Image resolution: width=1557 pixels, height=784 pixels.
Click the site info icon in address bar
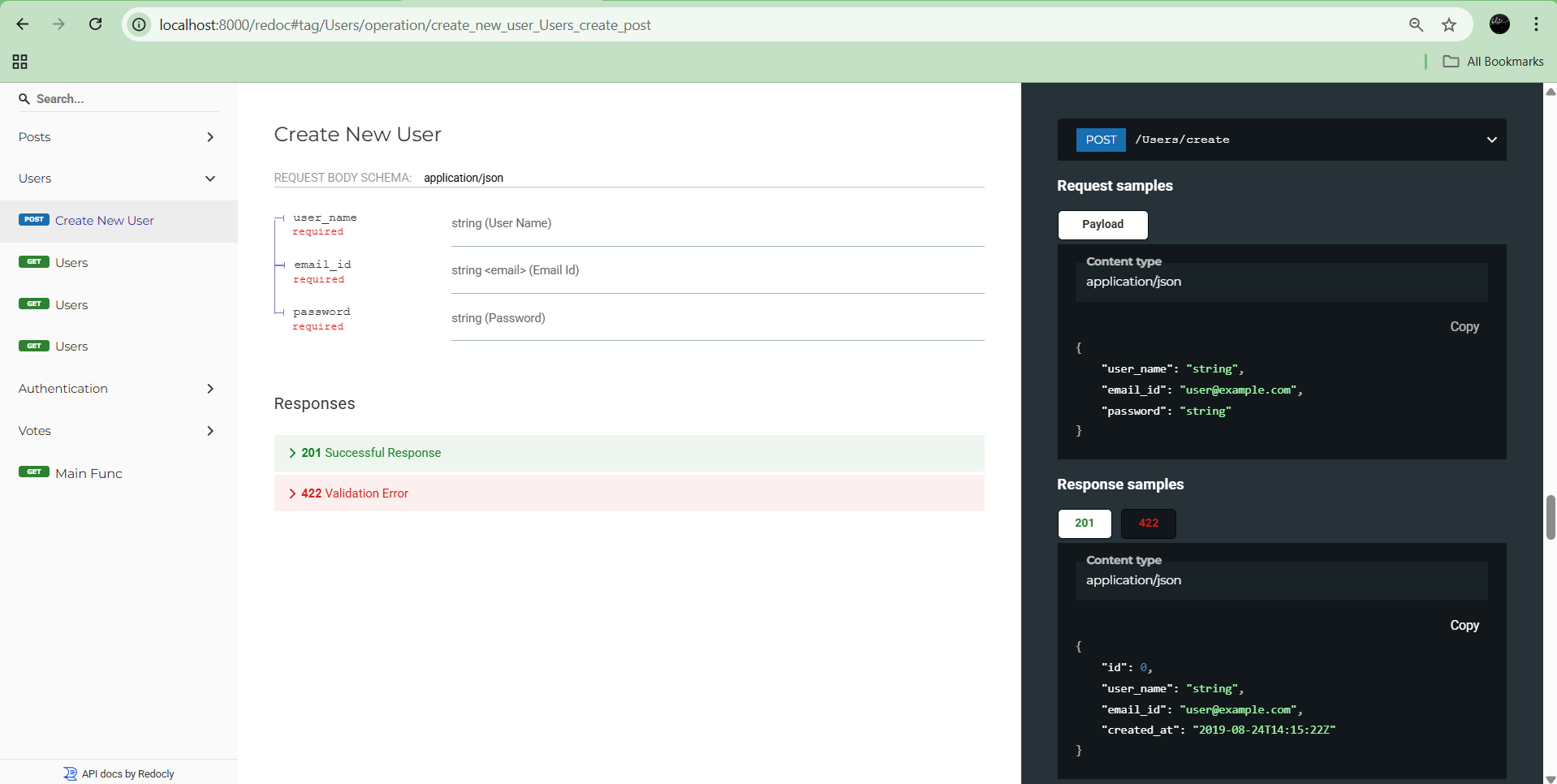pos(138,24)
